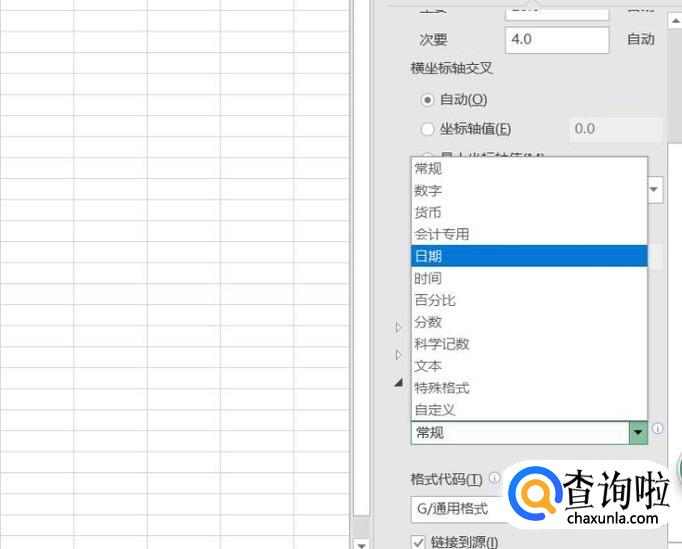This screenshot has width=682, height=549.
Task: Click info icon next to 格式代码 label
Action: [x=495, y=478]
